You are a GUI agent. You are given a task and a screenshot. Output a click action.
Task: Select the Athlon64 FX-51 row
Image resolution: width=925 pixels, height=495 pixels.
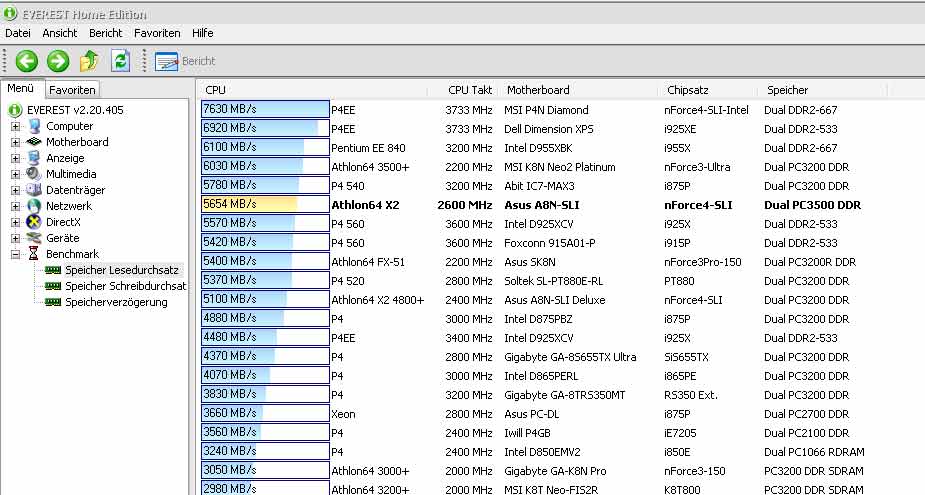tap(529, 262)
